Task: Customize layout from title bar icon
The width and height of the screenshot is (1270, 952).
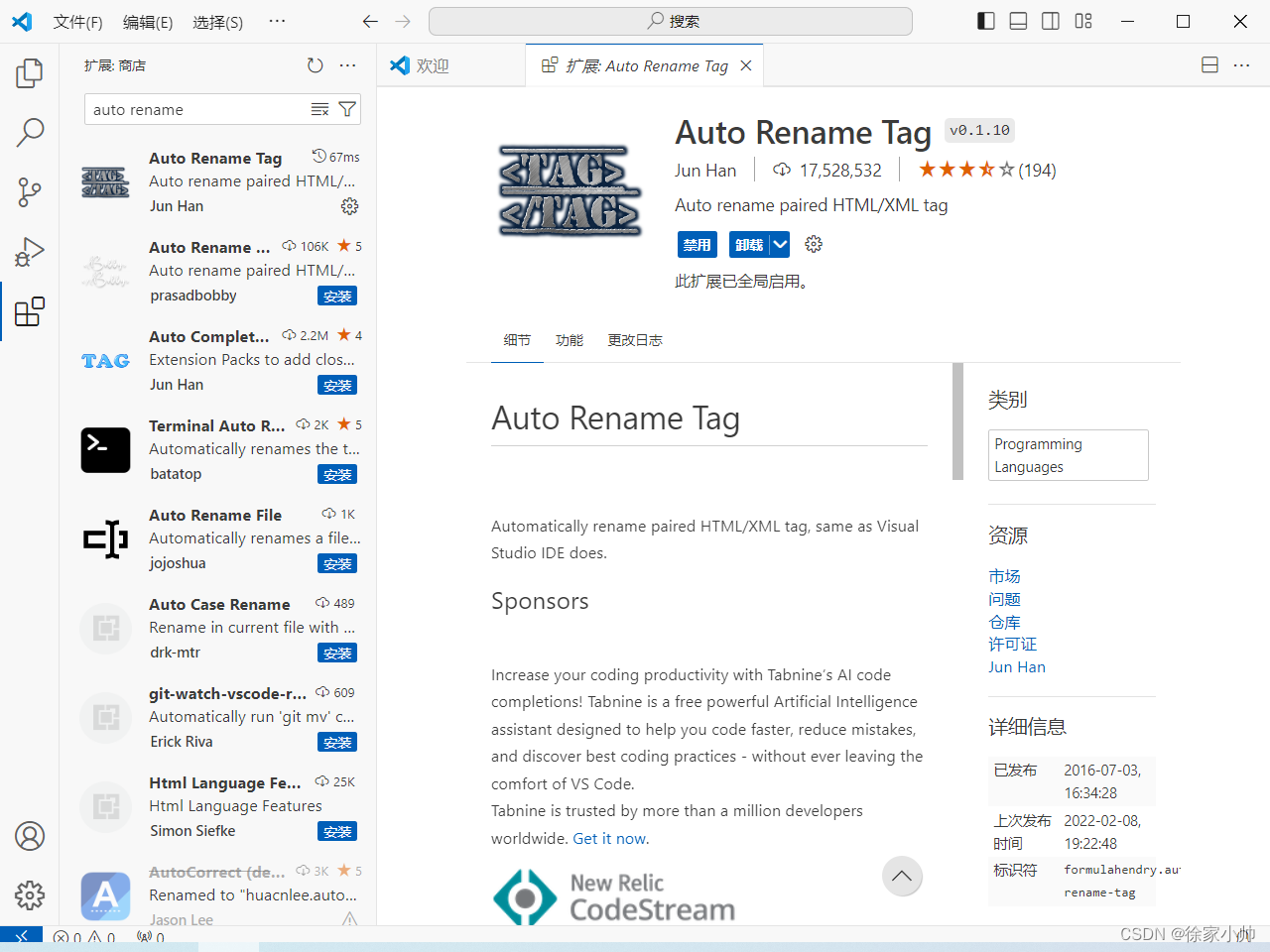Action: [1083, 21]
